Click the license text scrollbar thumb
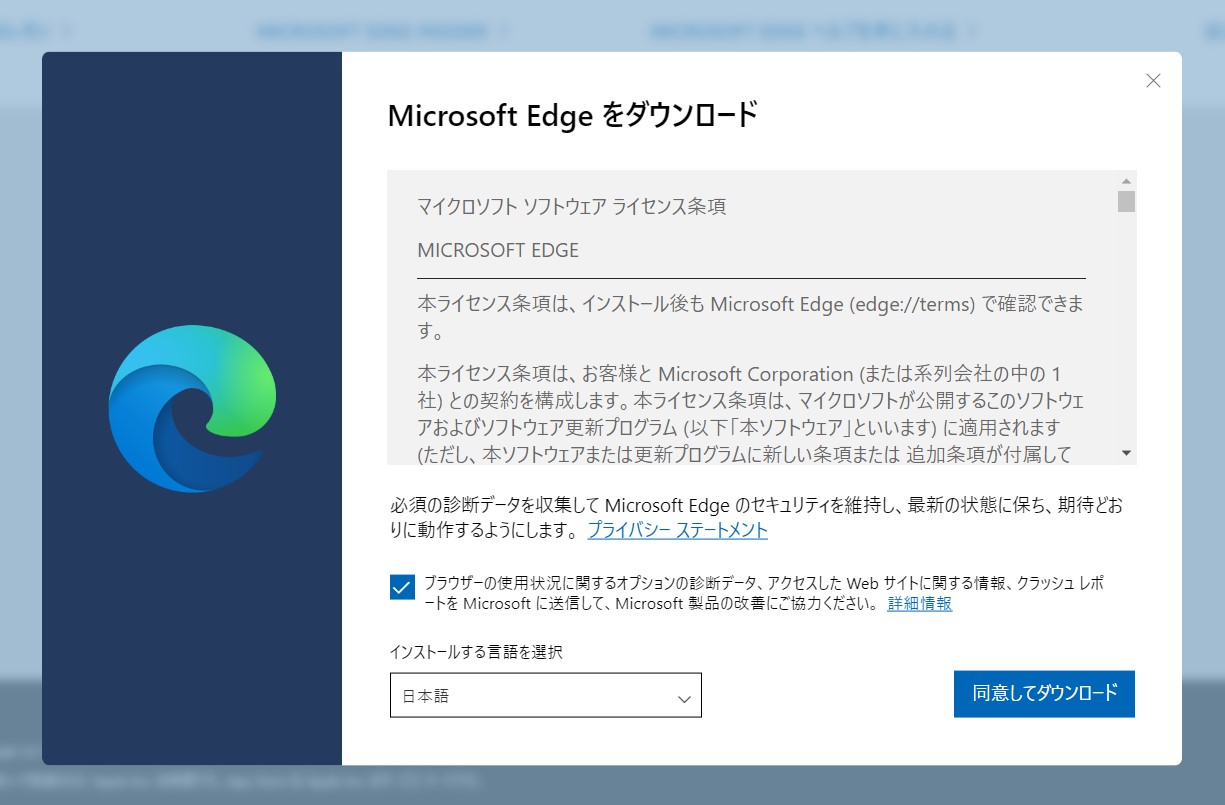 point(1126,201)
